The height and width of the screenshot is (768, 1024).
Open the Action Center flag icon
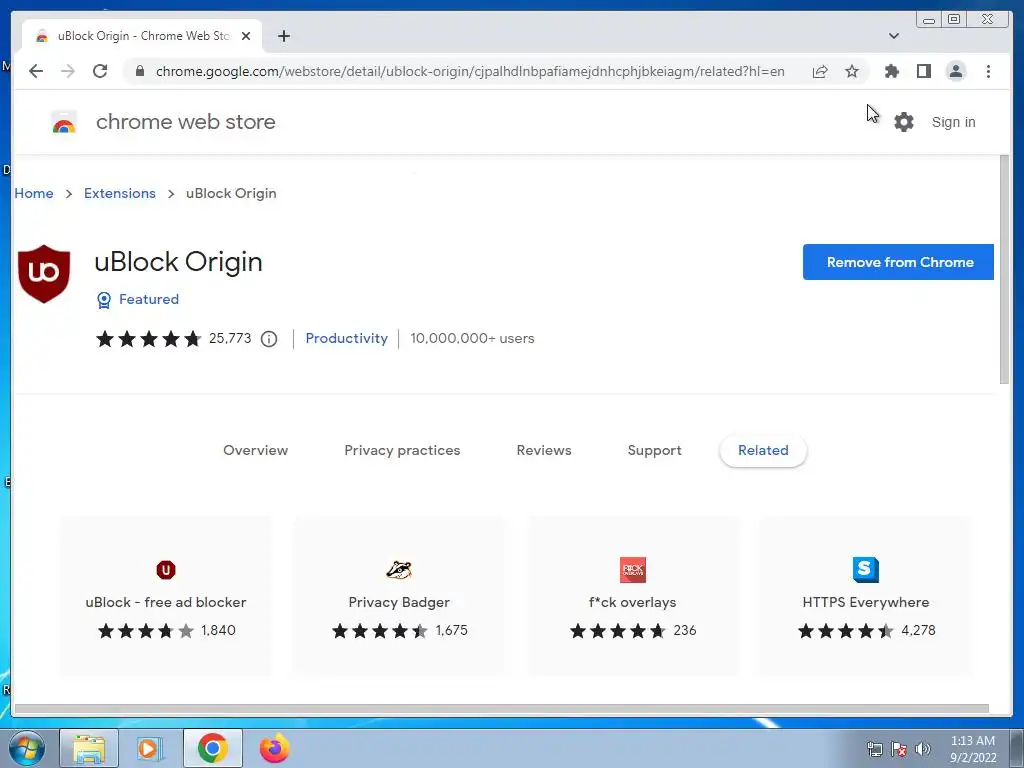(899, 749)
